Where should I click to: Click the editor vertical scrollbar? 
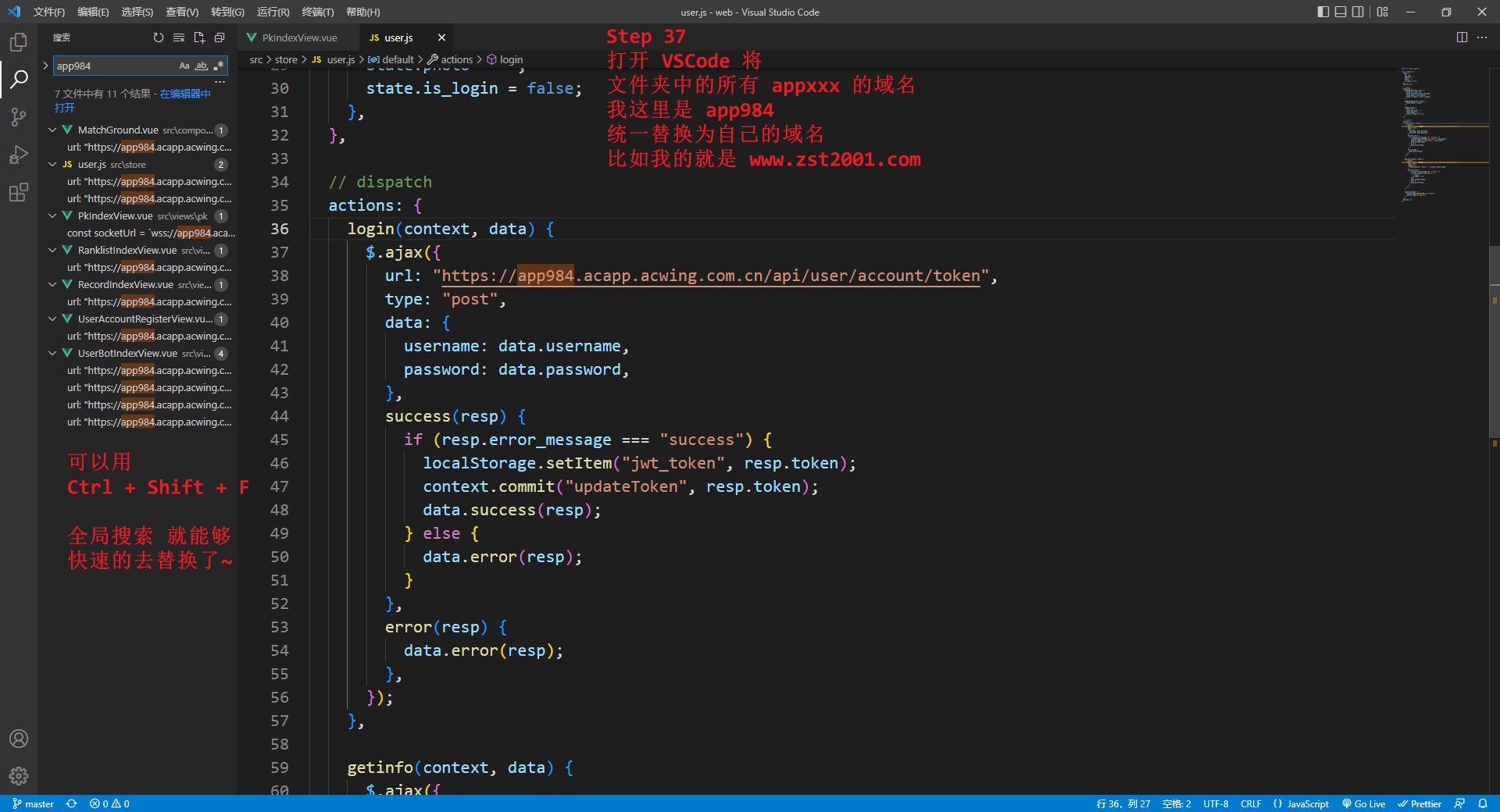[1494, 341]
